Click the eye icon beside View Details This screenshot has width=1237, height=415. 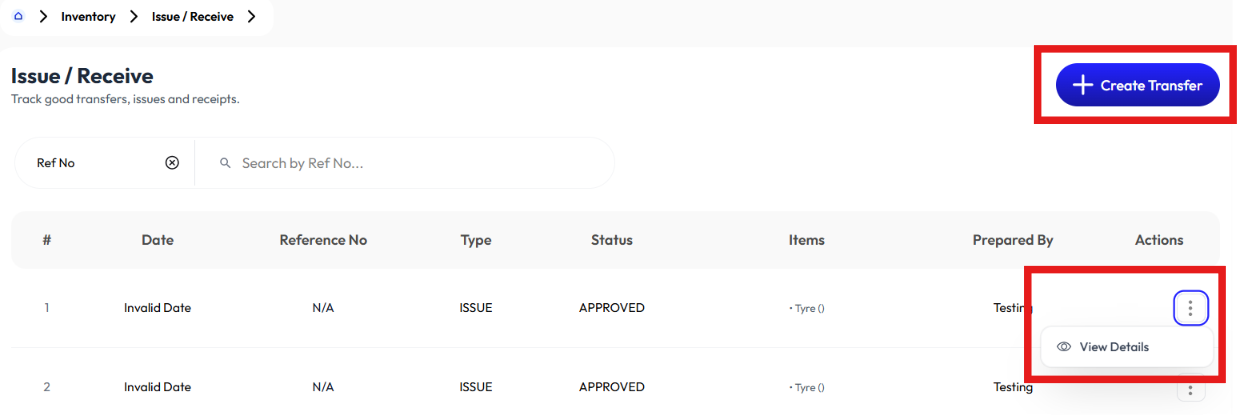1064,347
